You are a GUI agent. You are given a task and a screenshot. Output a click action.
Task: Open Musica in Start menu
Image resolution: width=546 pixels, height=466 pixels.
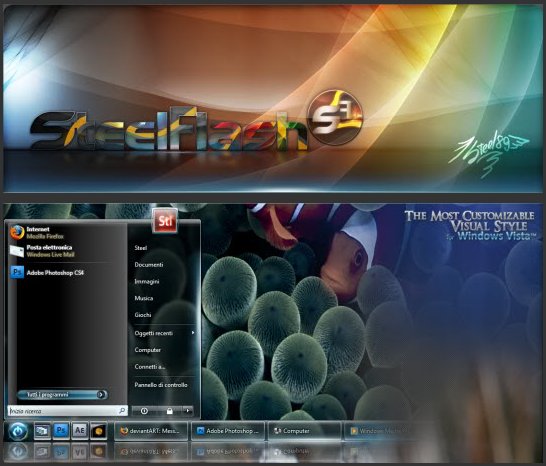point(144,298)
